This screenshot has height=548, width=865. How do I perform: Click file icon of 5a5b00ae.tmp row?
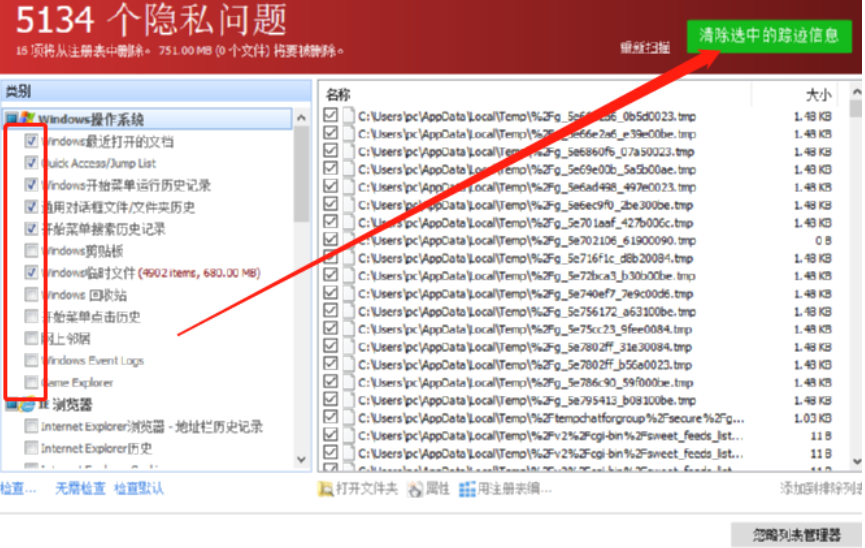coord(349,169)
